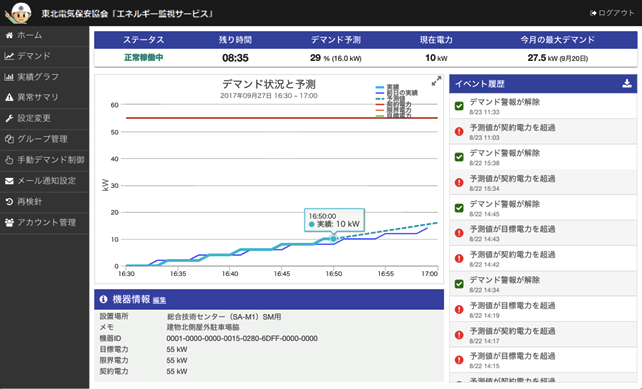Toggle the orange 限界電力 legend swatch
The image size is (642, 389).
click(380, 110)
